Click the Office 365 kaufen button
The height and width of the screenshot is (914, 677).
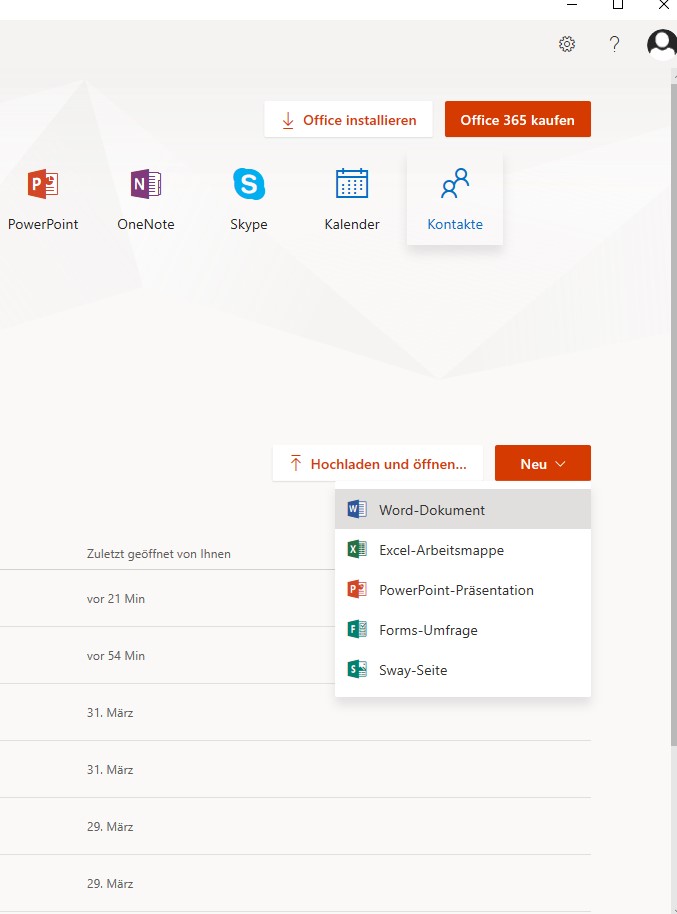518,119
